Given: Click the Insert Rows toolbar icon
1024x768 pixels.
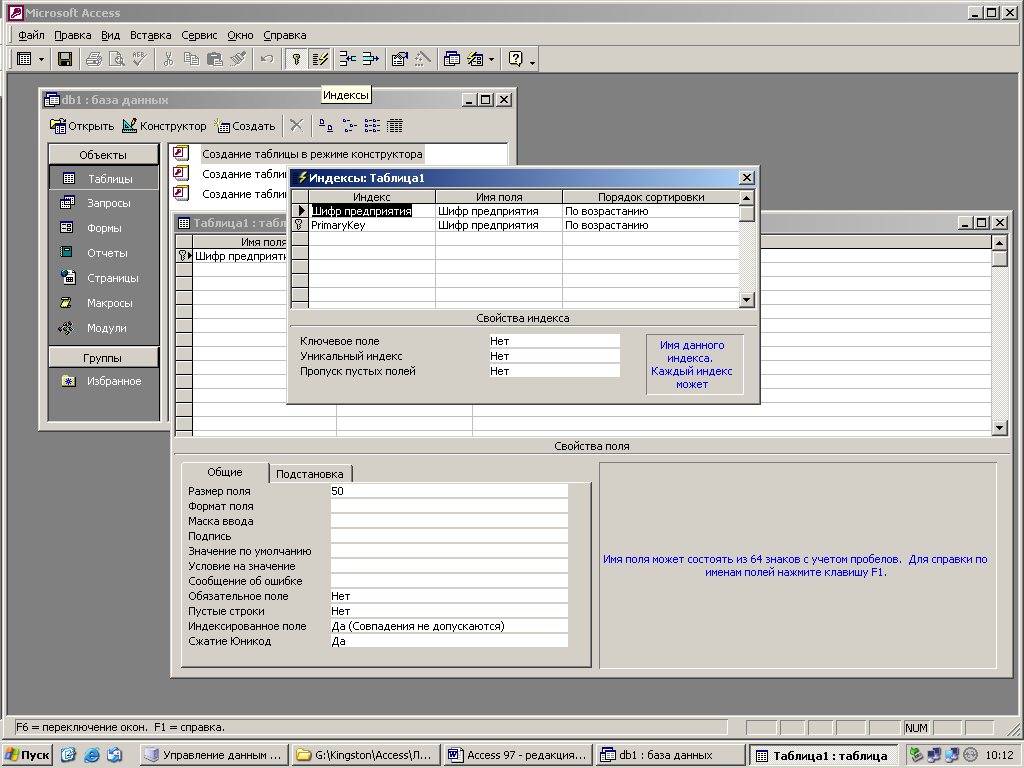Looking at the screenshot, I should pyautogui.click(x=347, y=59).
